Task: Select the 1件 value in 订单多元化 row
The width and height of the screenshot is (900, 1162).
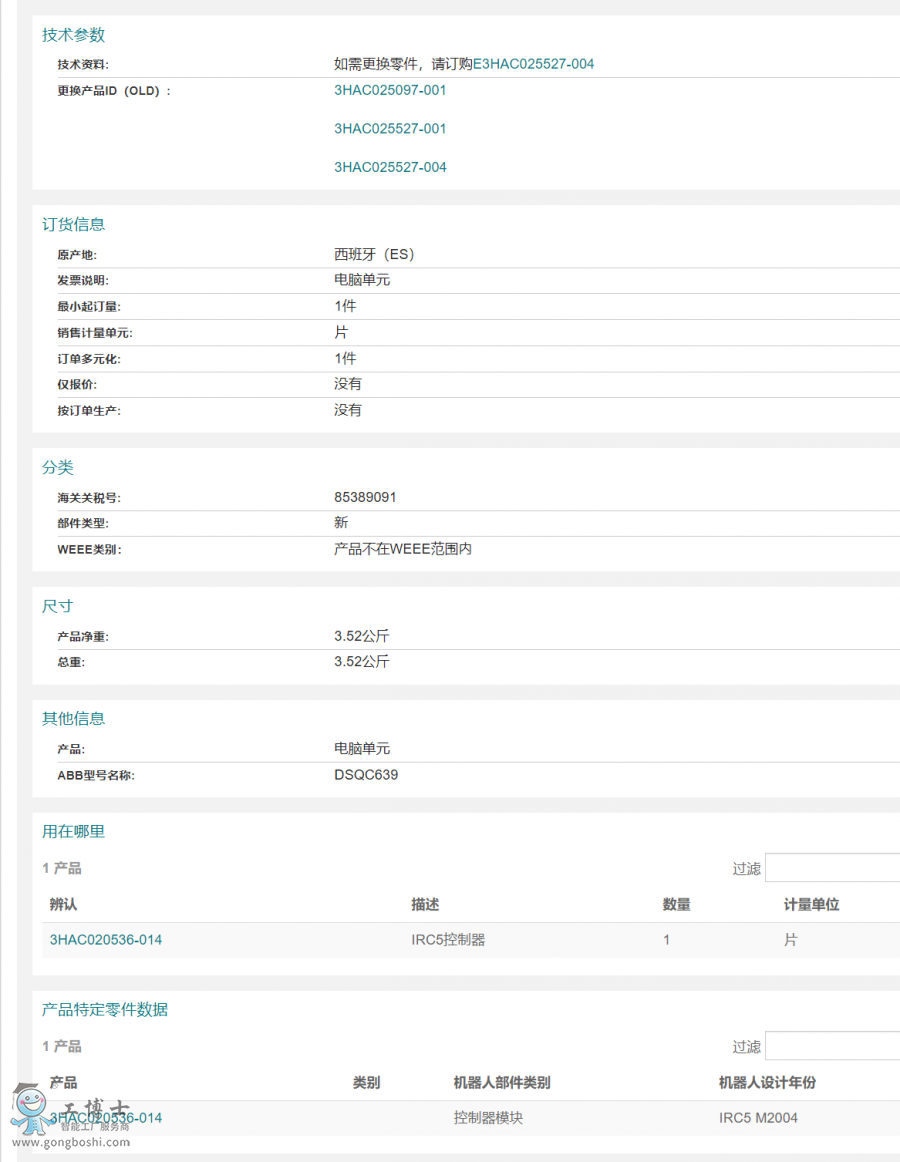Action: coord(345,359)
